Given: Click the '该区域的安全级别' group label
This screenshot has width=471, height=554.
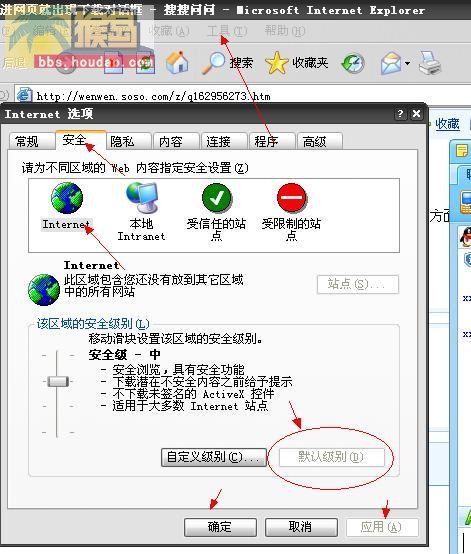Looking at the screenshot, I should pyautogui.click(x=93, y=324).
